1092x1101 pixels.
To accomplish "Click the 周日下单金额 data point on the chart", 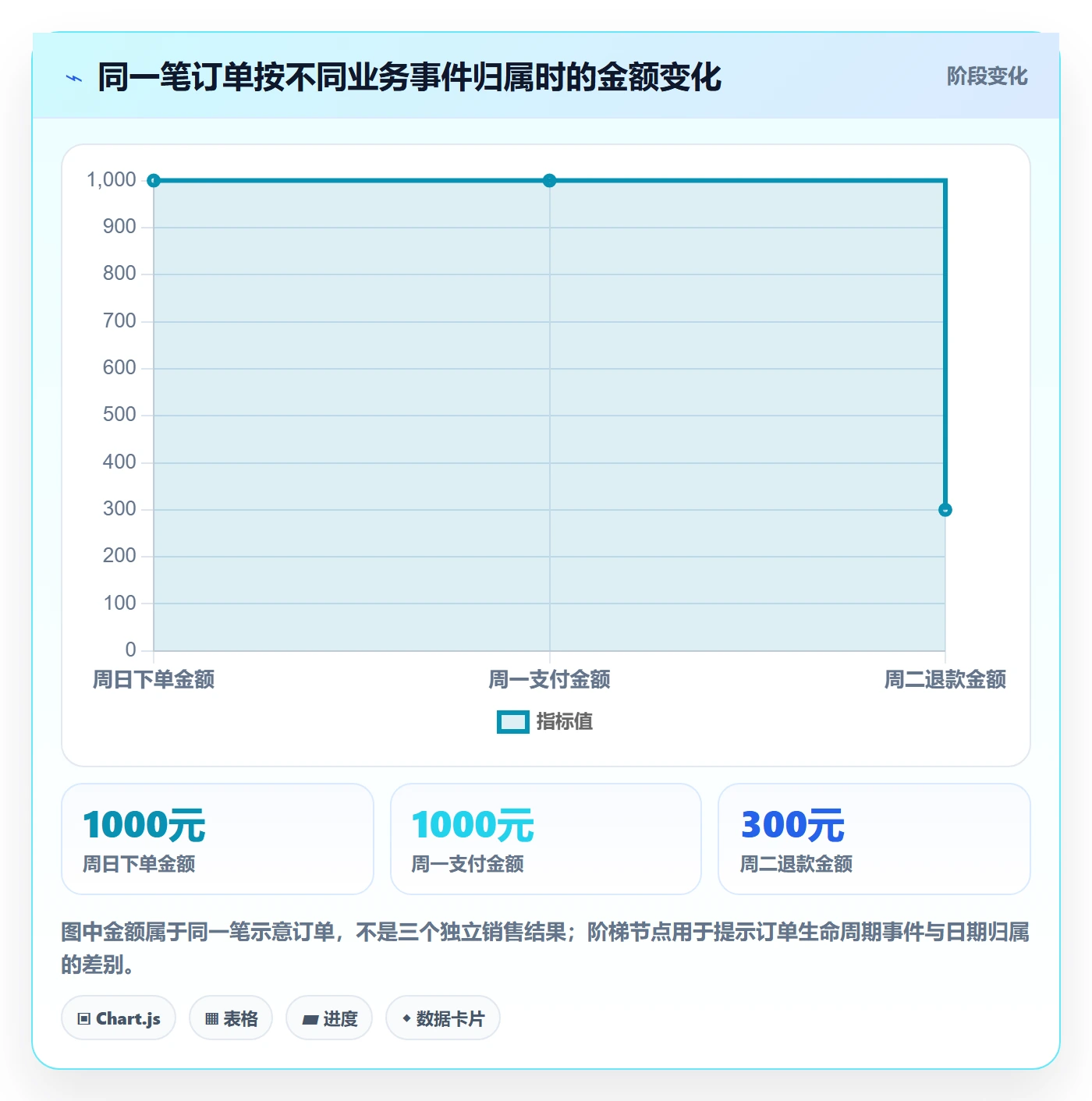I will 154,181.
